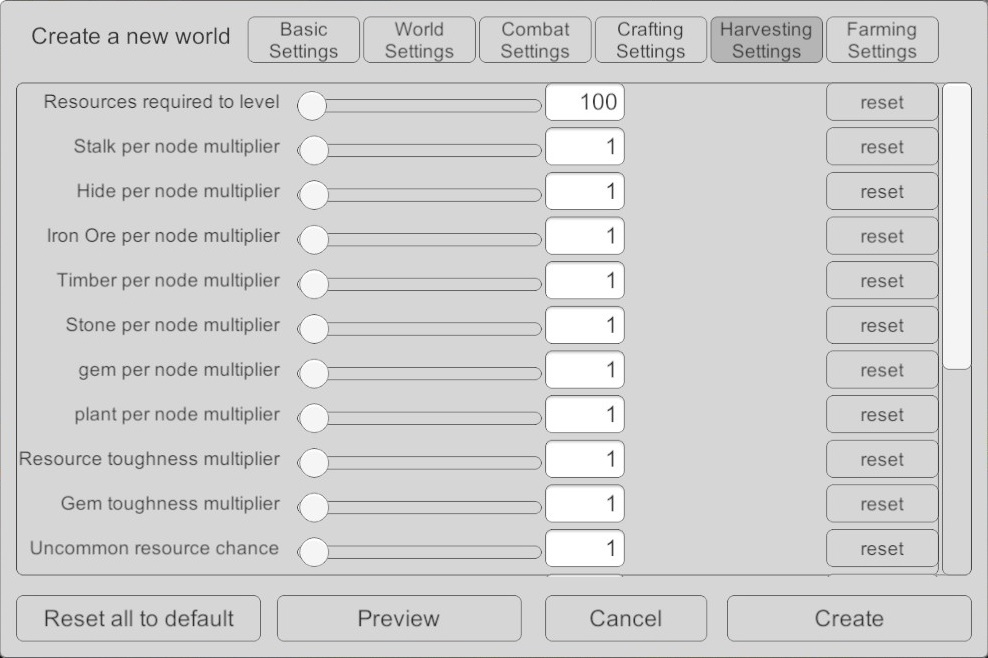Reset the Hide per node multiplier

(882, 192)
